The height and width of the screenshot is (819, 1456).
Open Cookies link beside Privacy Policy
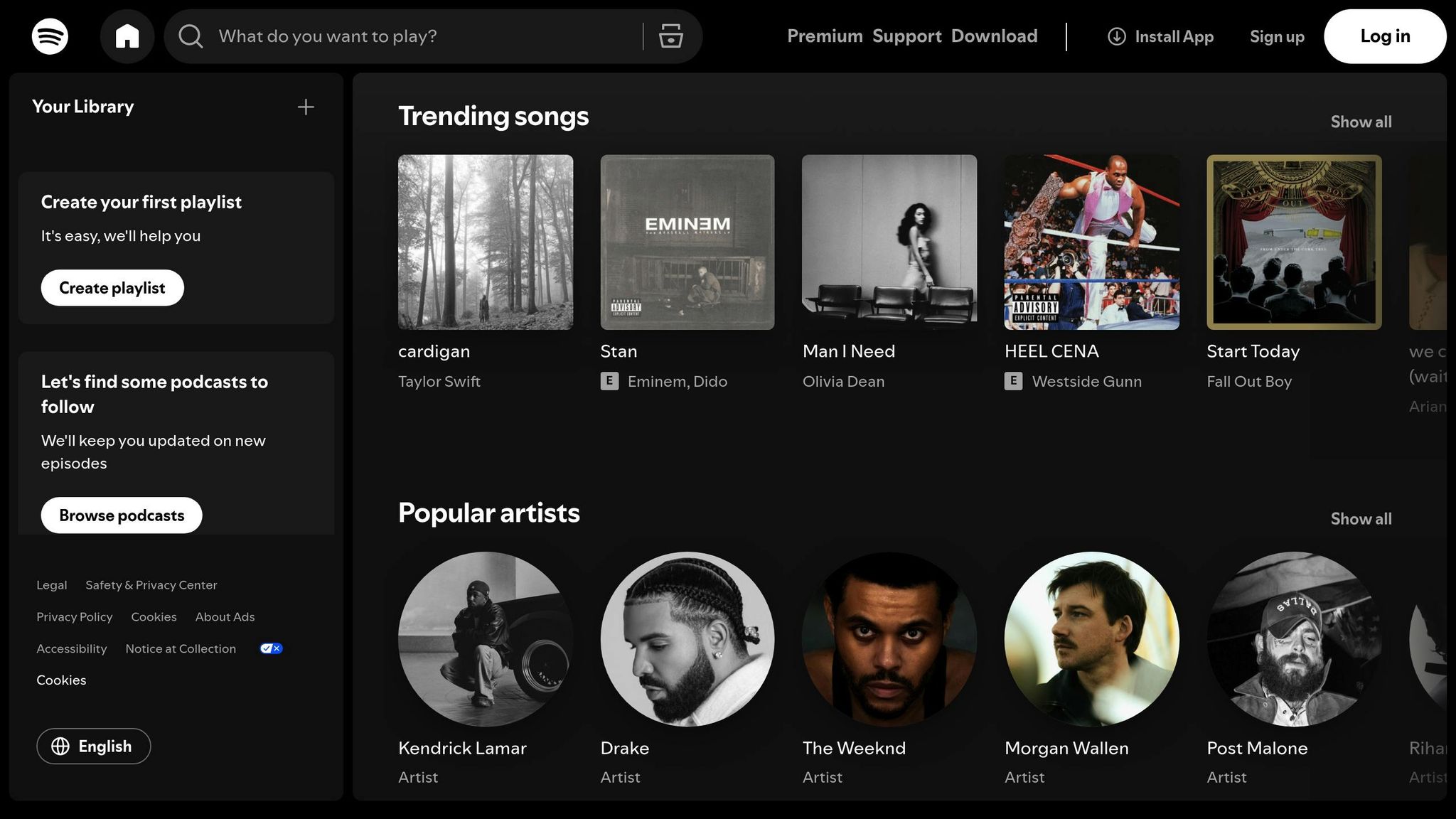point(154,617)
